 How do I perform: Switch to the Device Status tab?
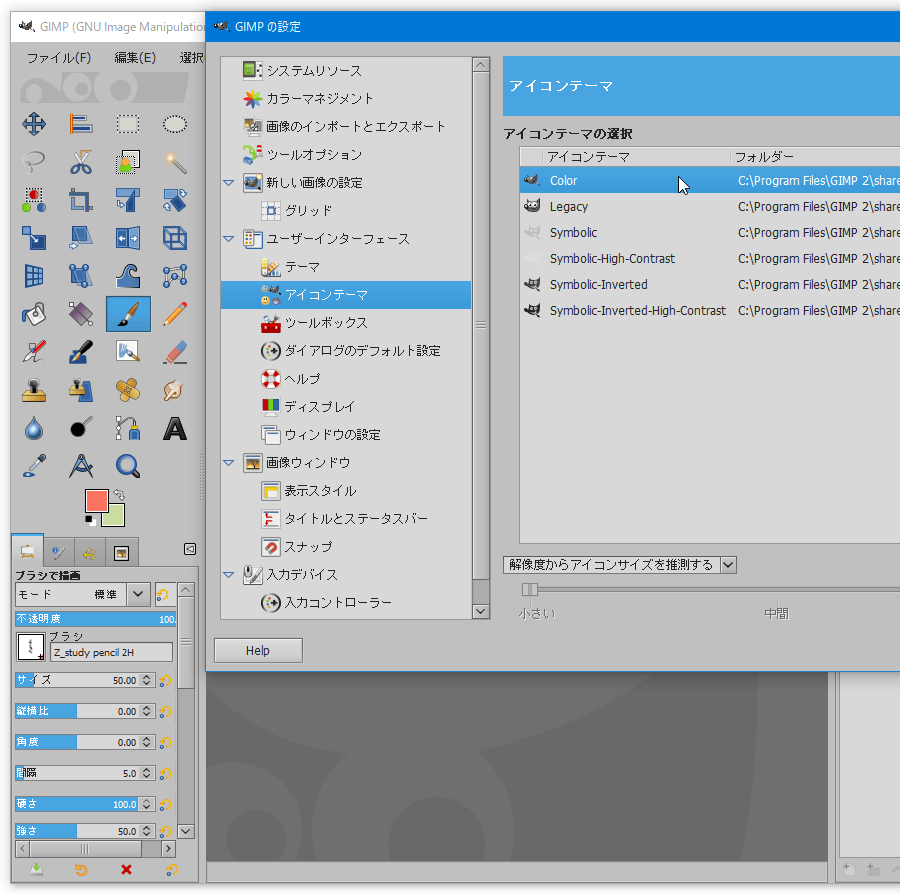click(x=58, y=553)
